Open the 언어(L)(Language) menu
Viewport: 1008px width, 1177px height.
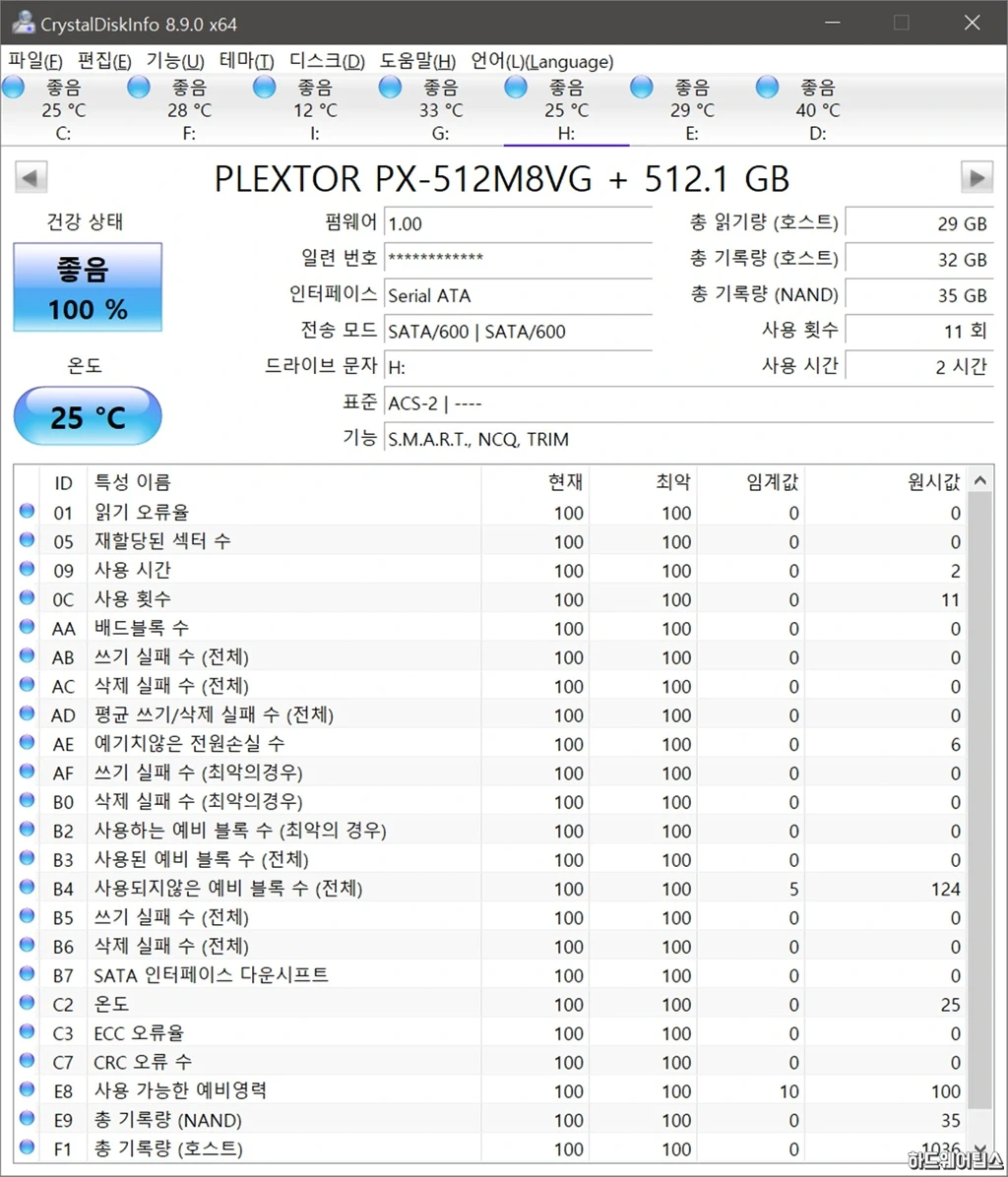tap(542, 61)
